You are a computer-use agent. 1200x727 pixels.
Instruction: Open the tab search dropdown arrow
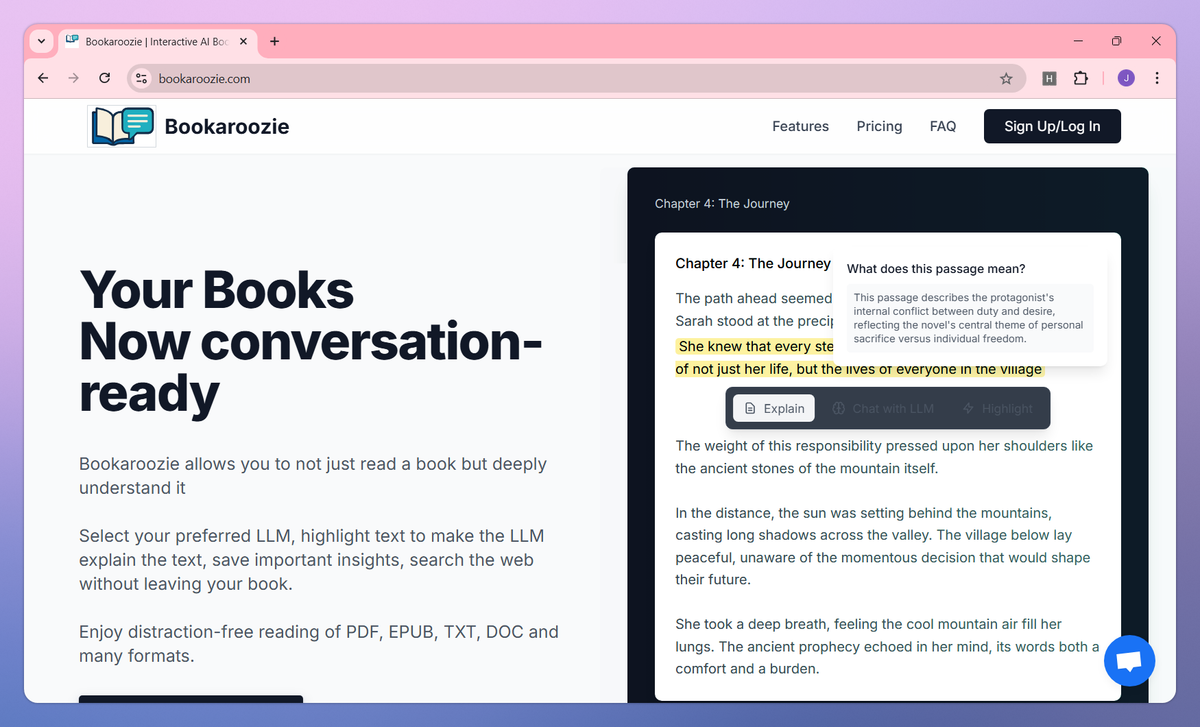(x=41, y=41)
